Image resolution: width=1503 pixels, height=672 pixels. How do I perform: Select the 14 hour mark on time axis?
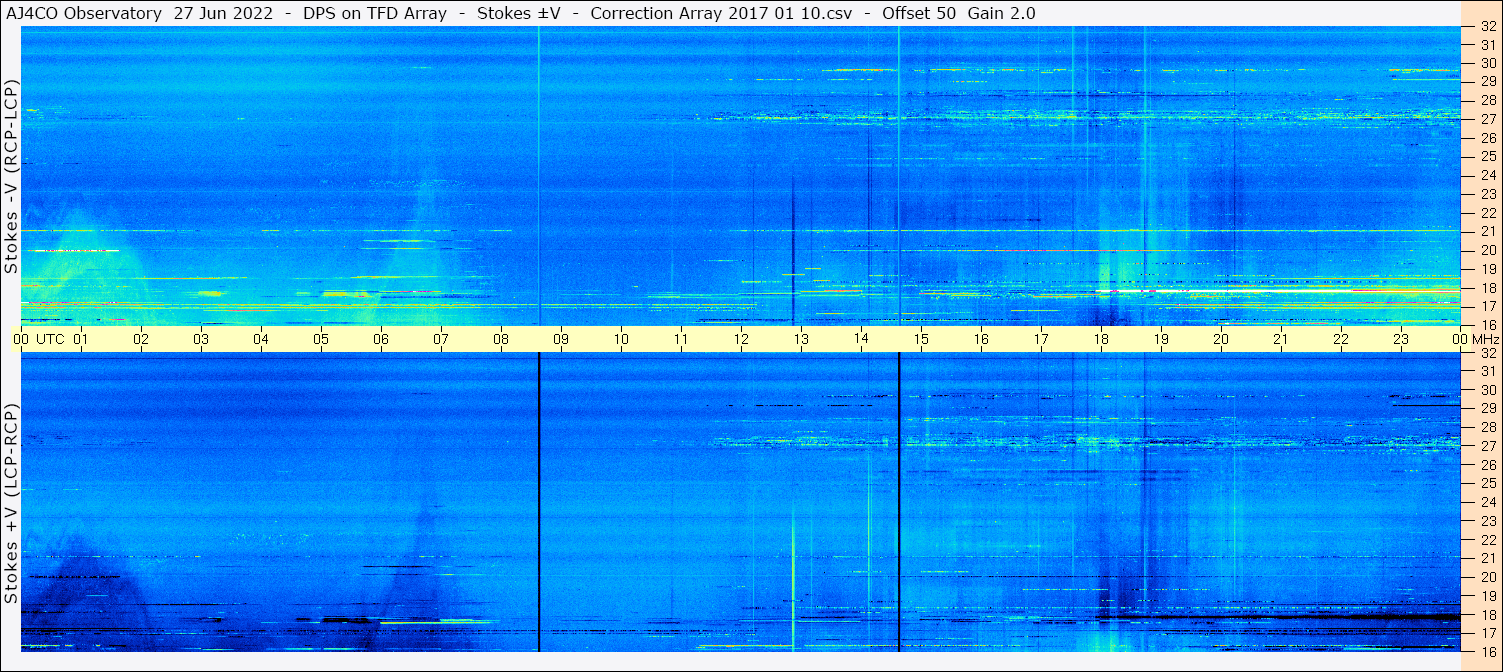point(861,338)
